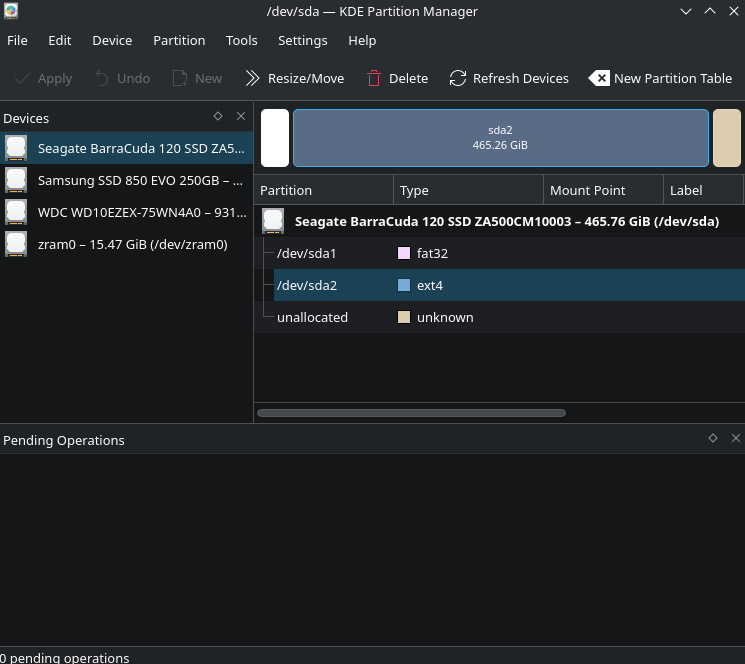Click the Delete label
The height and width of the screenshot is (664, 745).
[x=409, y=78]
